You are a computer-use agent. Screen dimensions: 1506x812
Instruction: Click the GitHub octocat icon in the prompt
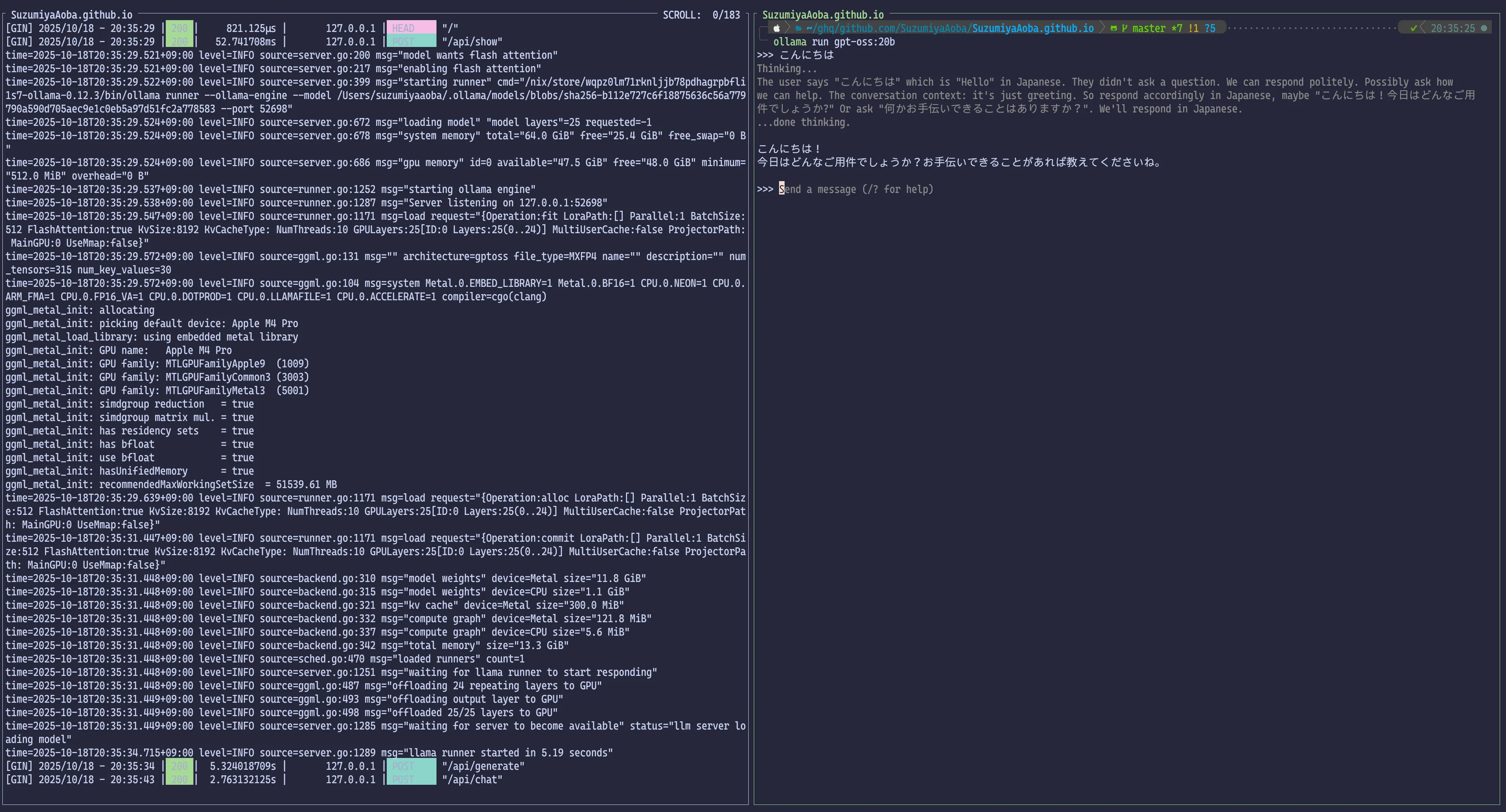(1114, 28)
